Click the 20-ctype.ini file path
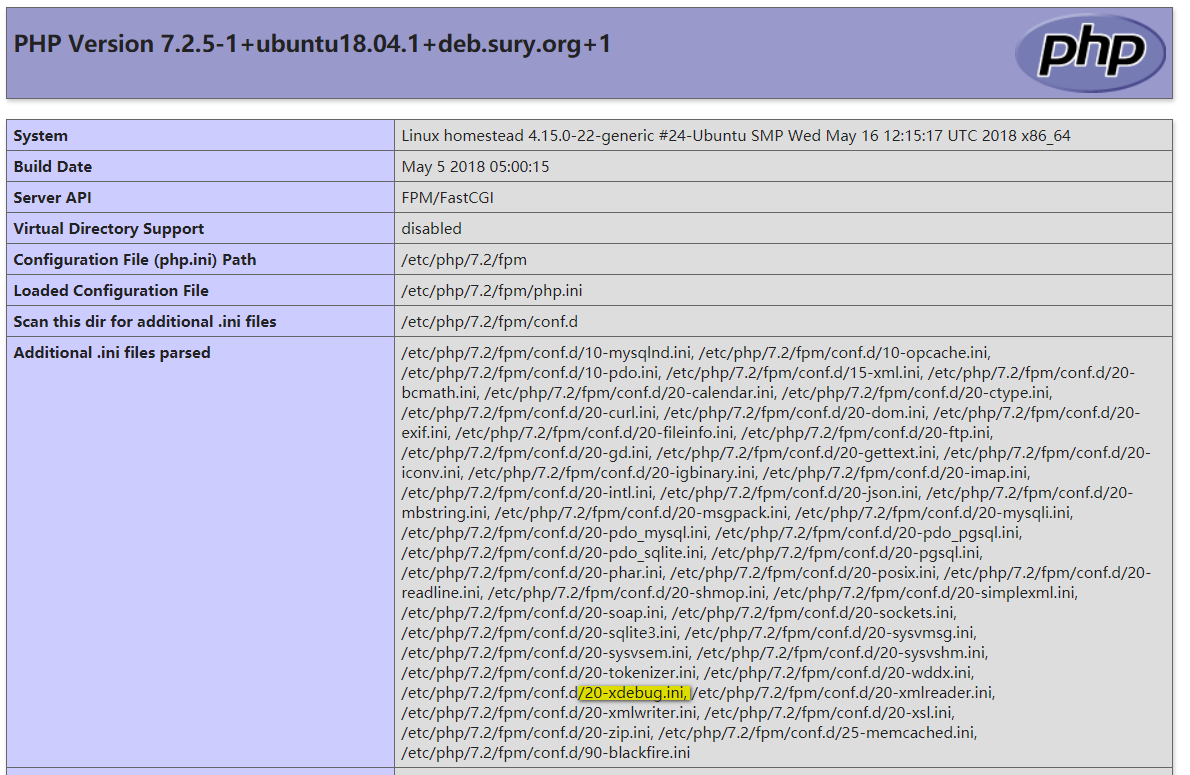The height and width of the screenshot is (775, 1190). 916,393
